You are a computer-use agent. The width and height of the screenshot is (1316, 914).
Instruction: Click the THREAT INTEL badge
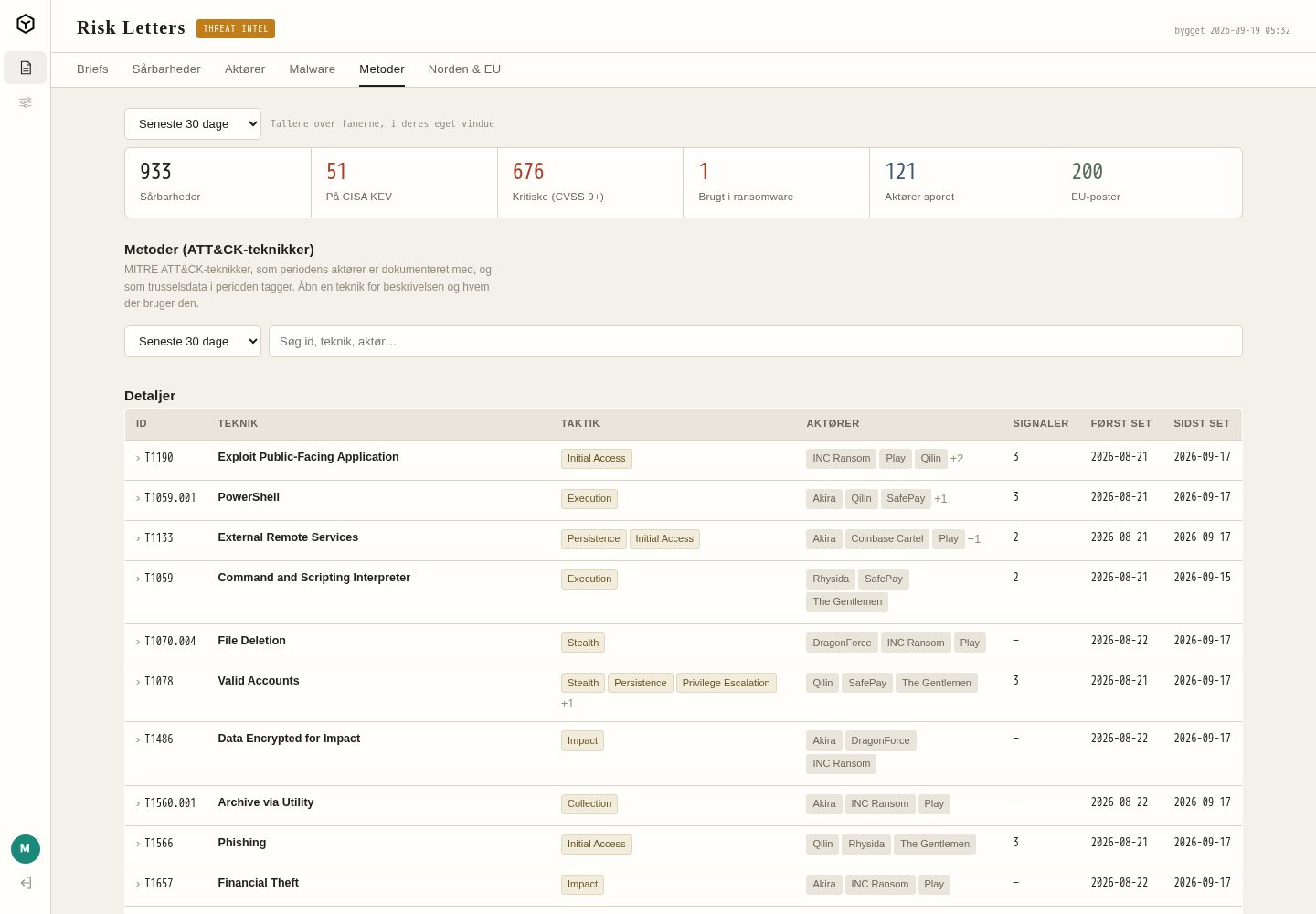pyautogui.click(x=236, y=28)
